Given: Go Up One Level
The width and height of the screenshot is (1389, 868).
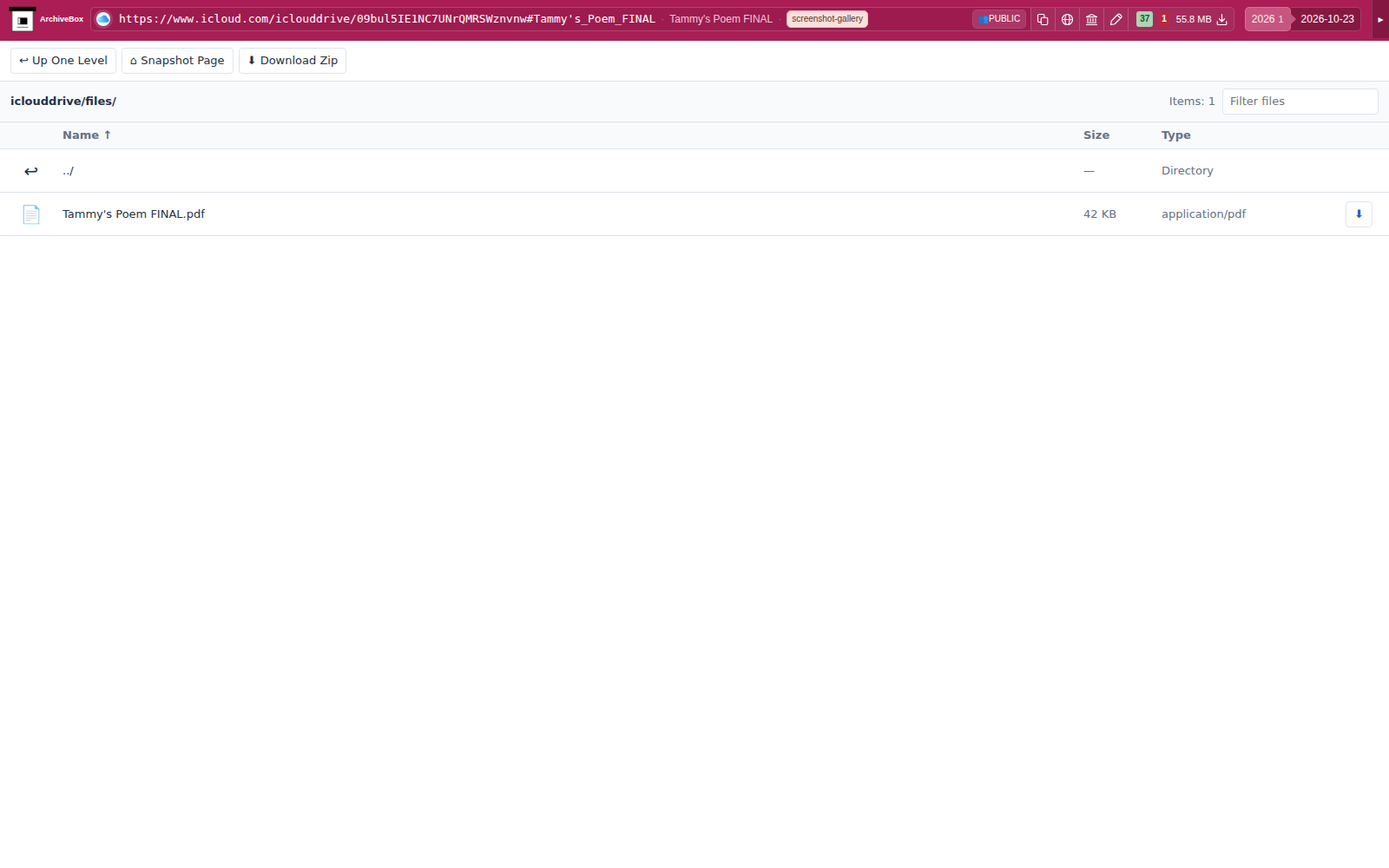Looking at the screenshot, I should click(63, 61).
